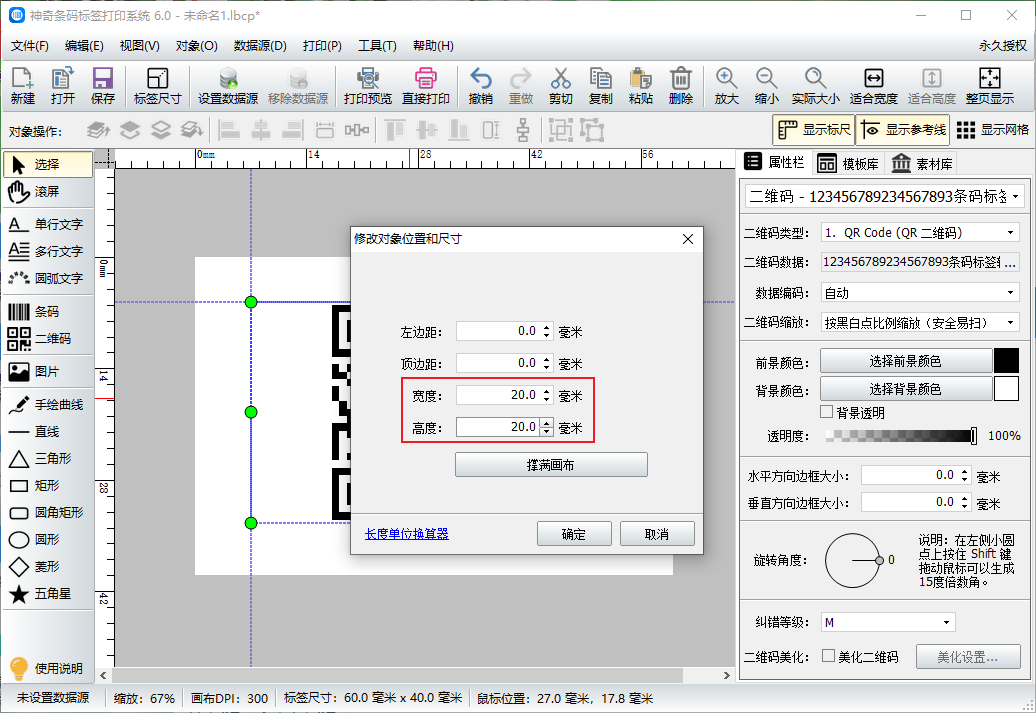Cancel the dialog with 取消

(657, 534)
